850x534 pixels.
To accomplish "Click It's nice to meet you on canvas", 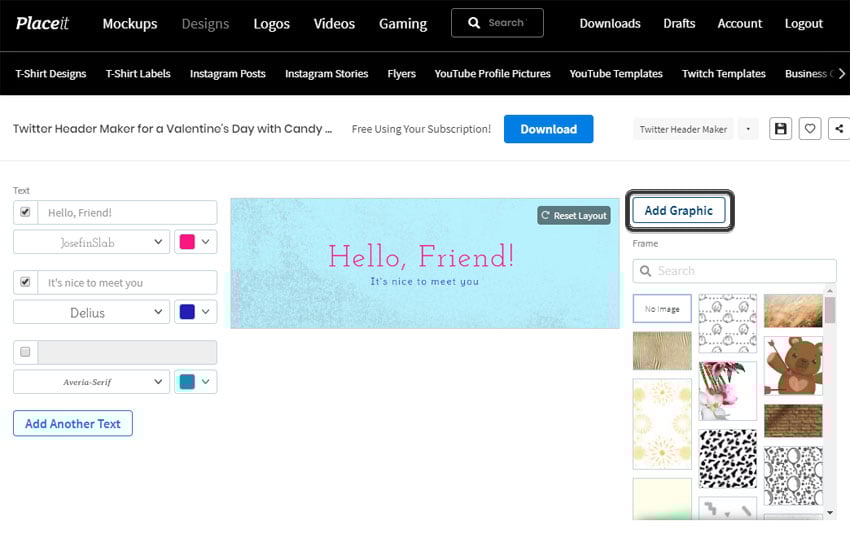I will 424,281.
